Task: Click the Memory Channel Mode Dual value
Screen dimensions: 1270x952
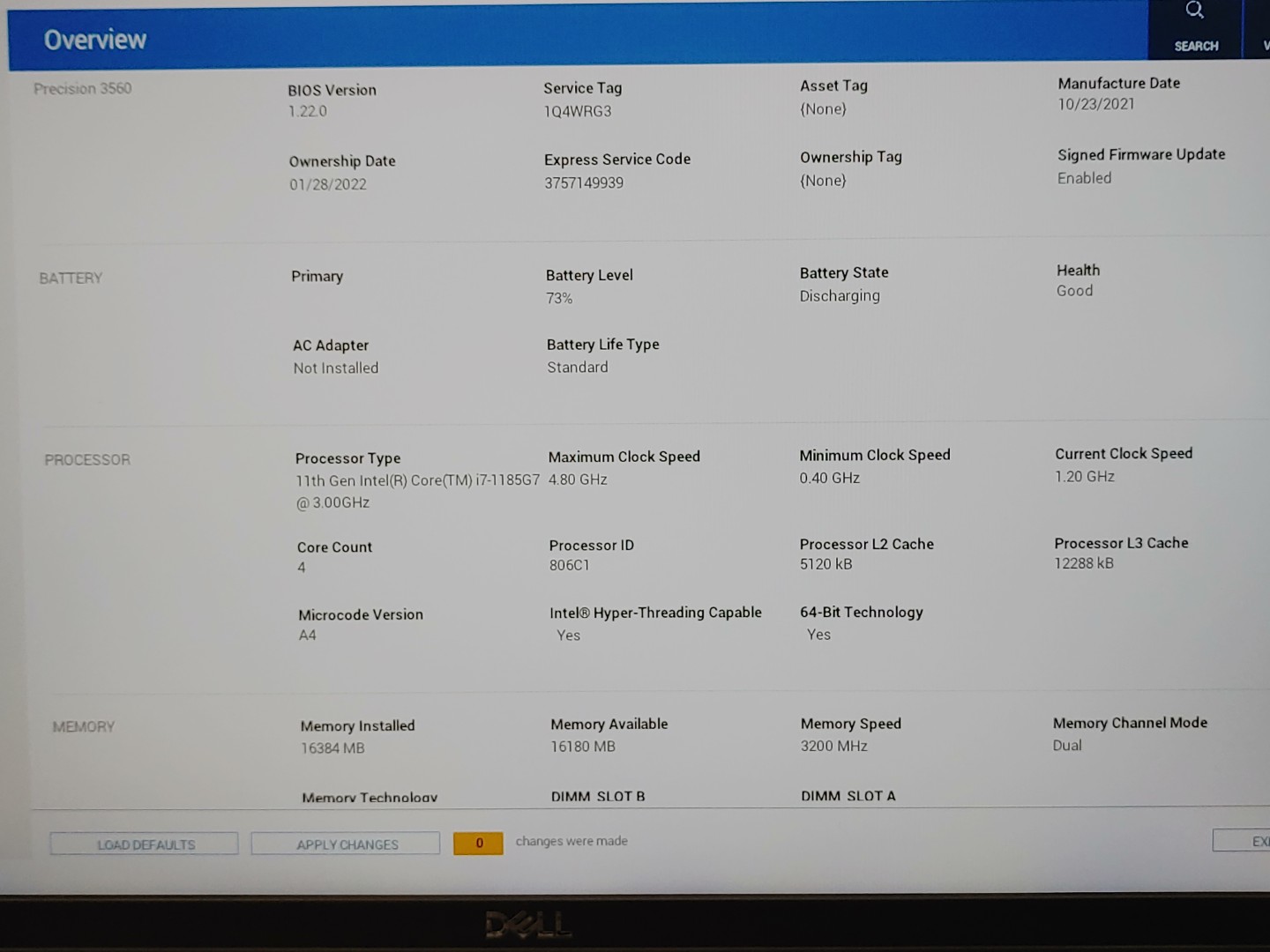Action: (x=1066, y=746)
